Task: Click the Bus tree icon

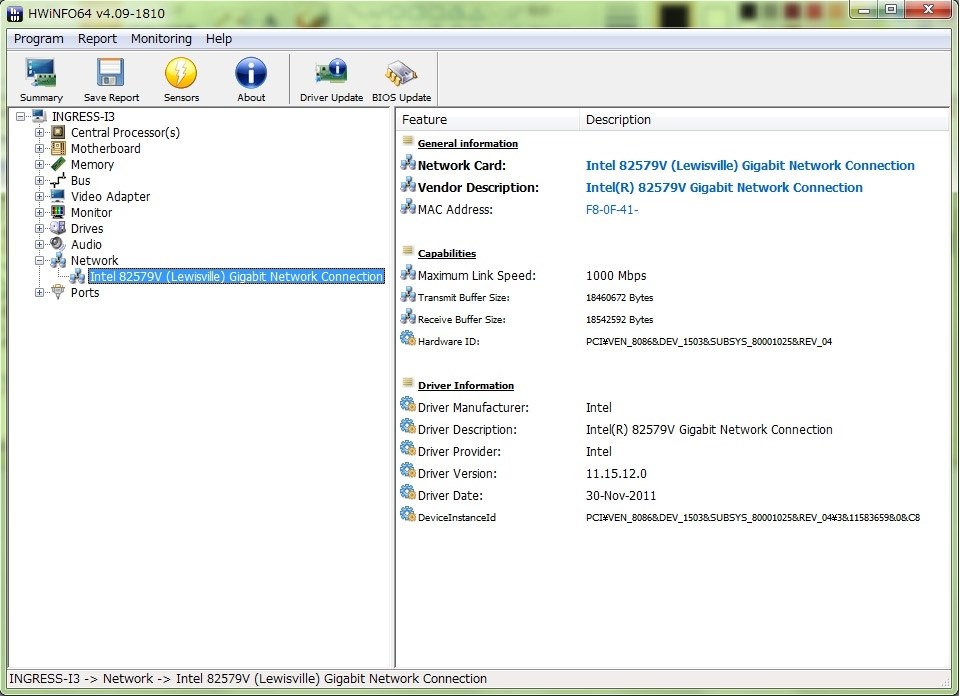Action: pos(58,180)
